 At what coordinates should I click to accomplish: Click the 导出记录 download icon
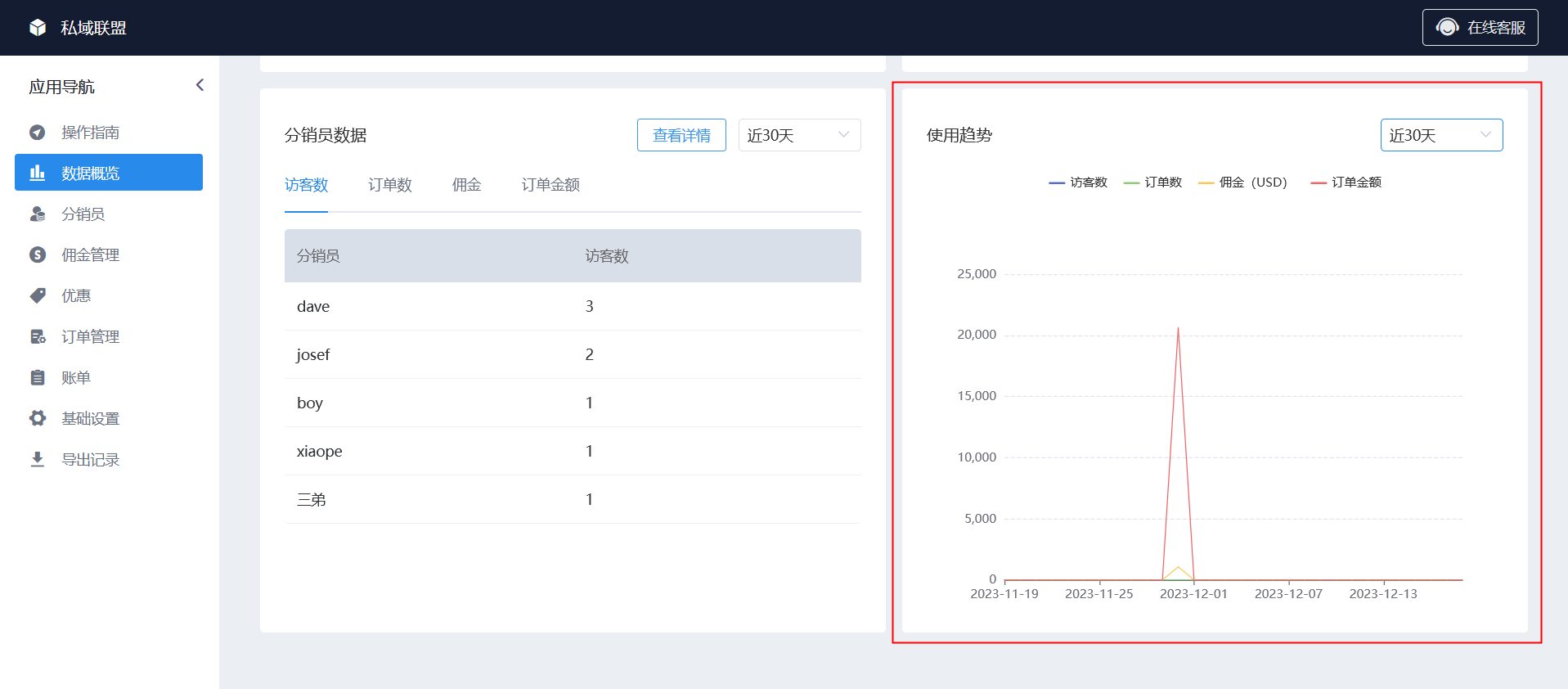38,460
